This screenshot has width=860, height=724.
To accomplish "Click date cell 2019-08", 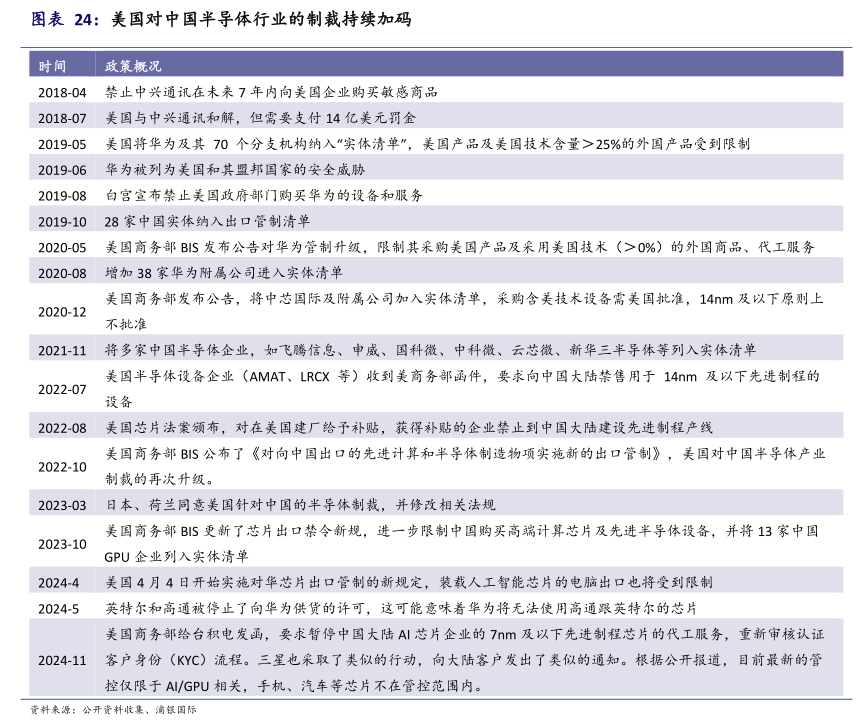I will point(62,196).
